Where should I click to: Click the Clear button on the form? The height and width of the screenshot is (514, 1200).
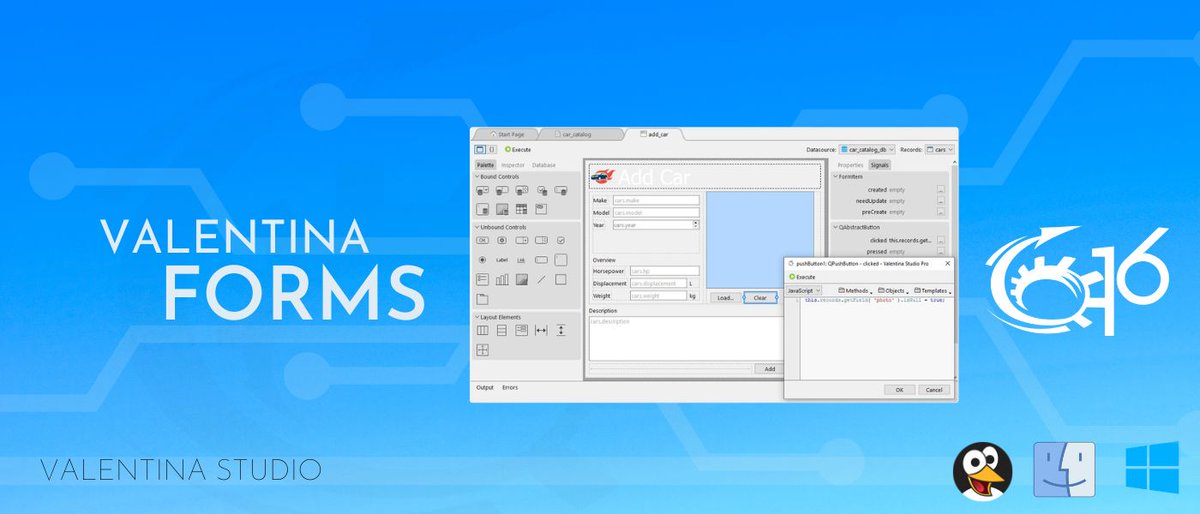[x=760, y=297]
